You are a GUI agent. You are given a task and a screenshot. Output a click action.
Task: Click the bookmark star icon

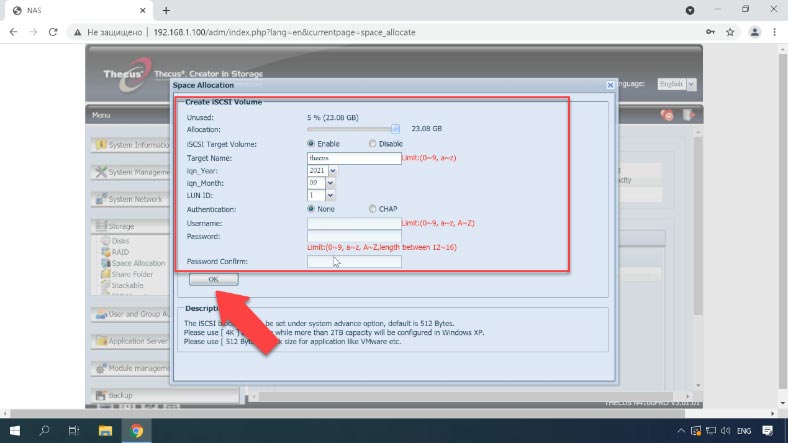click(x=730, y=32)
